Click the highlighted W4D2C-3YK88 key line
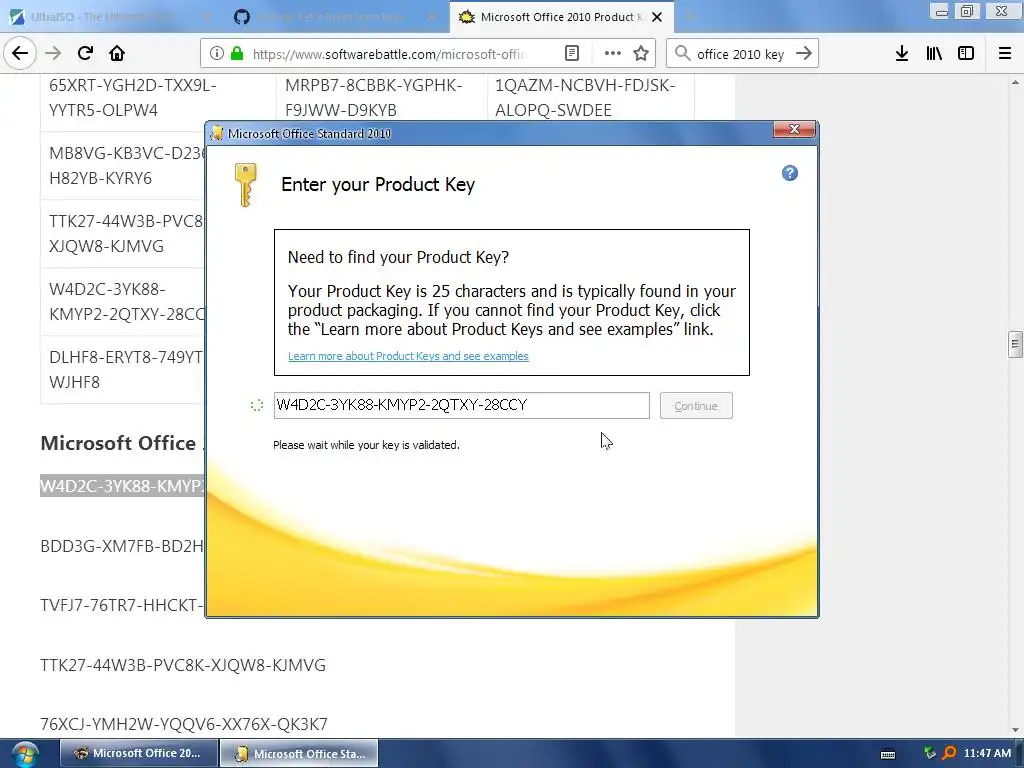The height and width of the screenshot is (768, 1024). click(123, 486)
